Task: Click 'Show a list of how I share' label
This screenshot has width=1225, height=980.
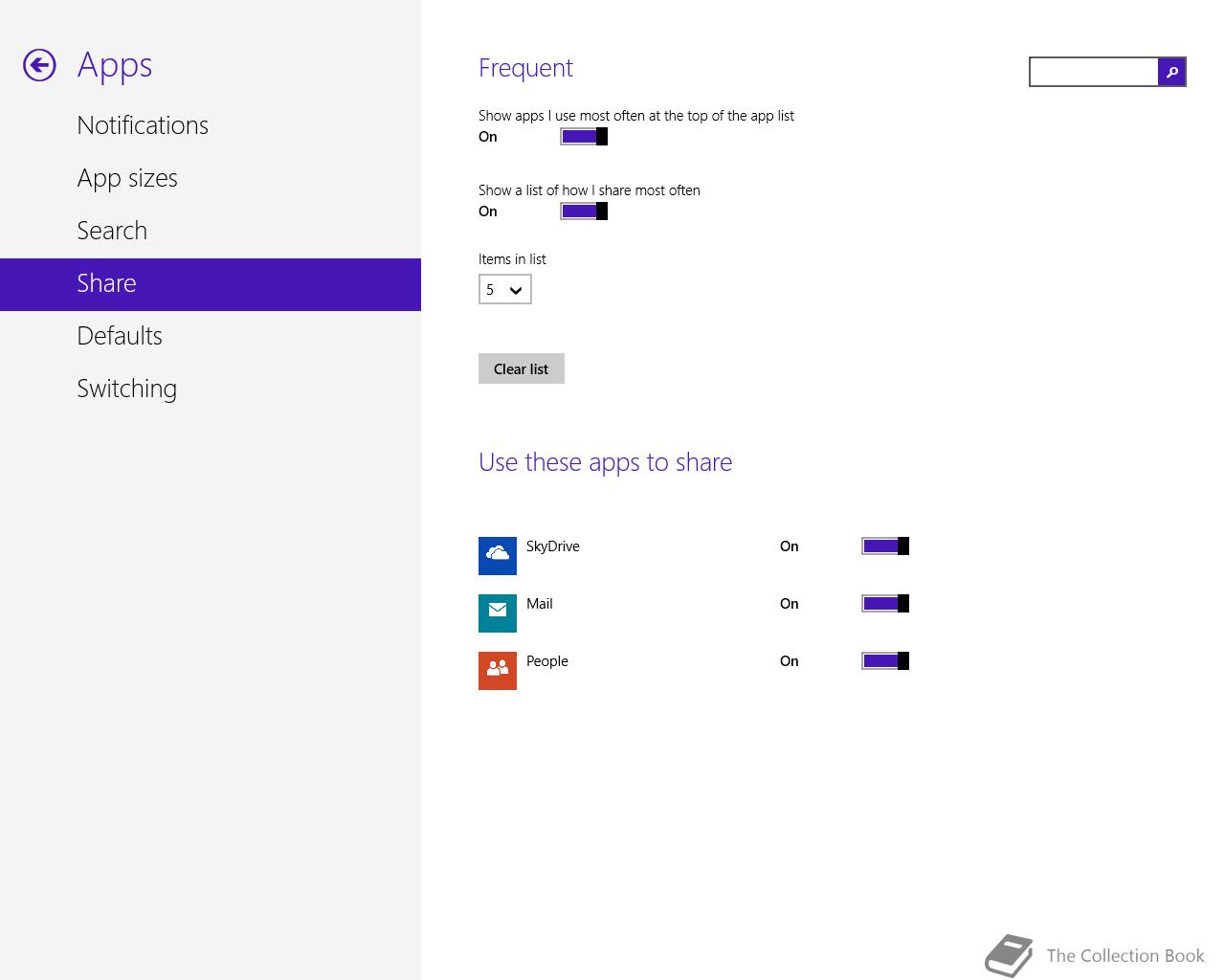Action: [590, 190]
